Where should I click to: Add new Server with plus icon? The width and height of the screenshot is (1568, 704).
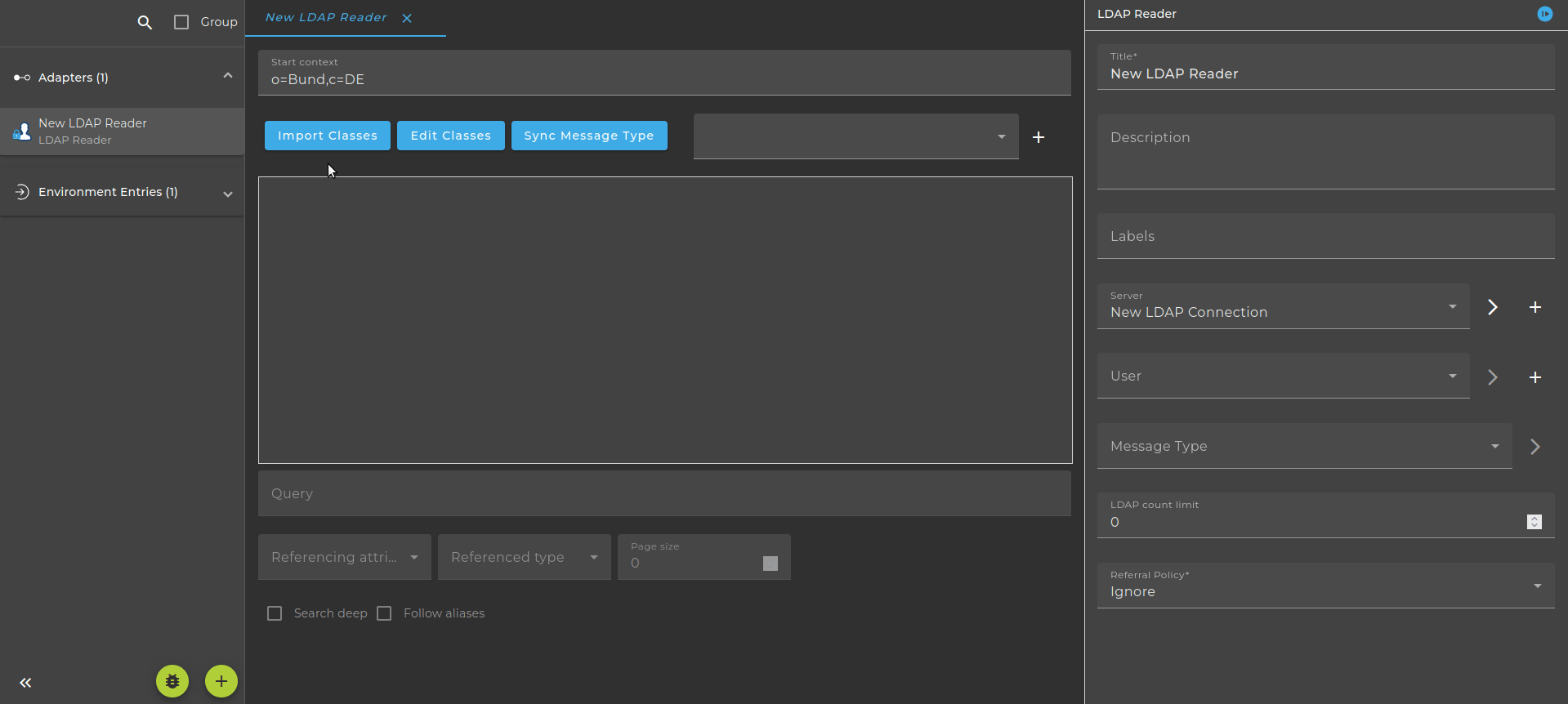[1535, 307]
